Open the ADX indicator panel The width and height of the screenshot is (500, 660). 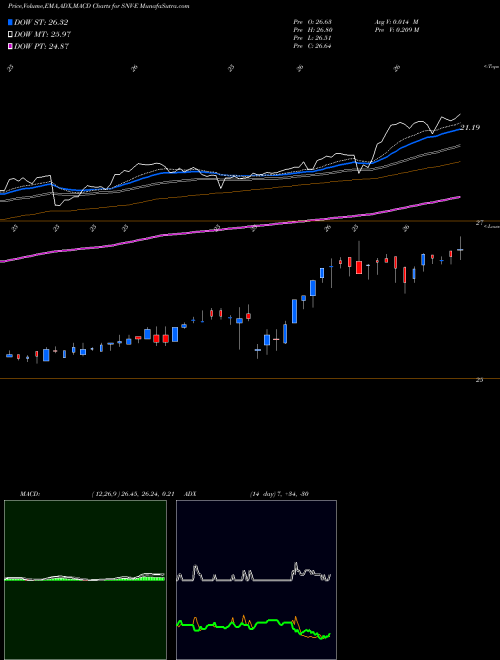point(256,580)
